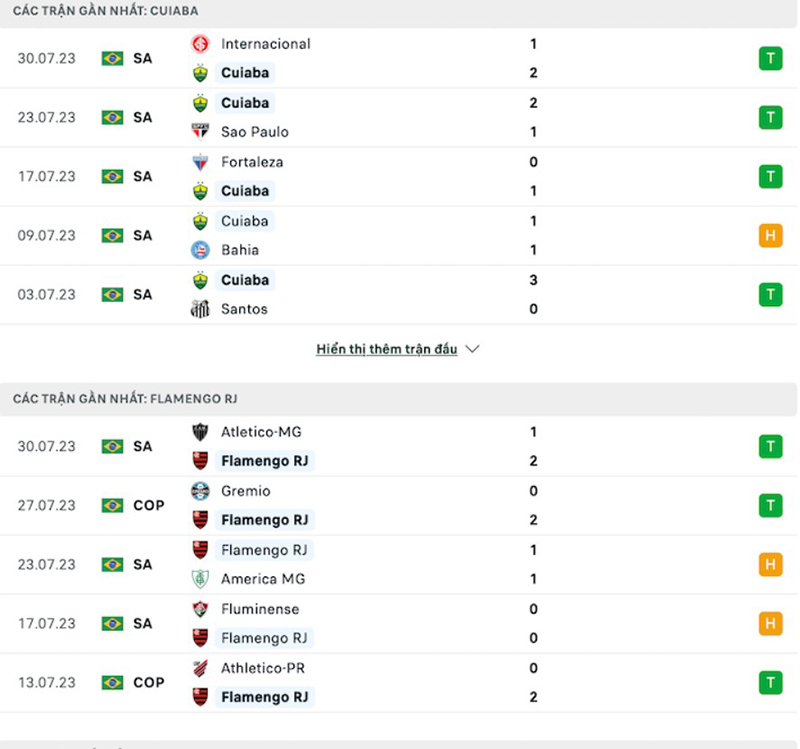
Task: Toggle the green T result badge for Internacional vs Cuiaba
Action: coord(770,58)
